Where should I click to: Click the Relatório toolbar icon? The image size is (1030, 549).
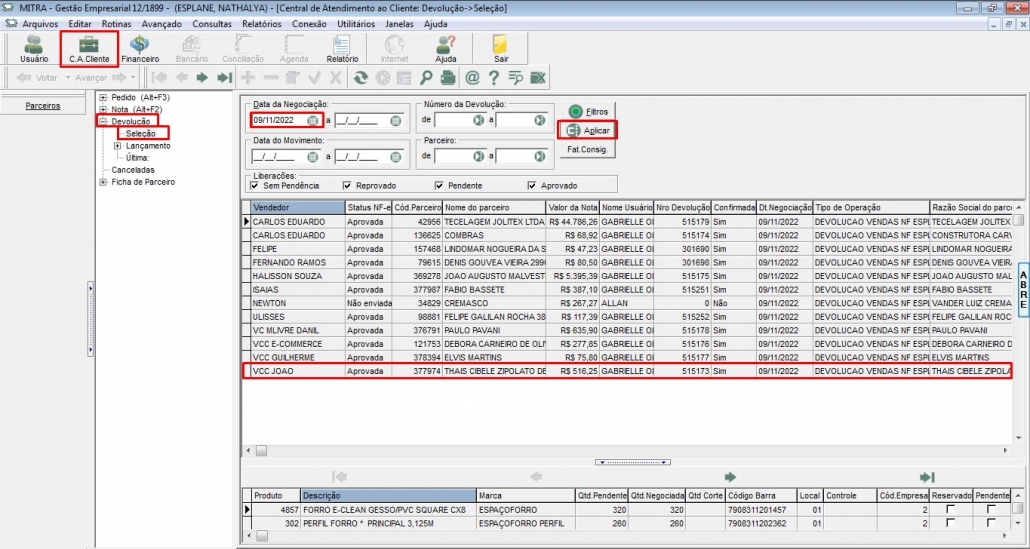[x=342, y=47]
